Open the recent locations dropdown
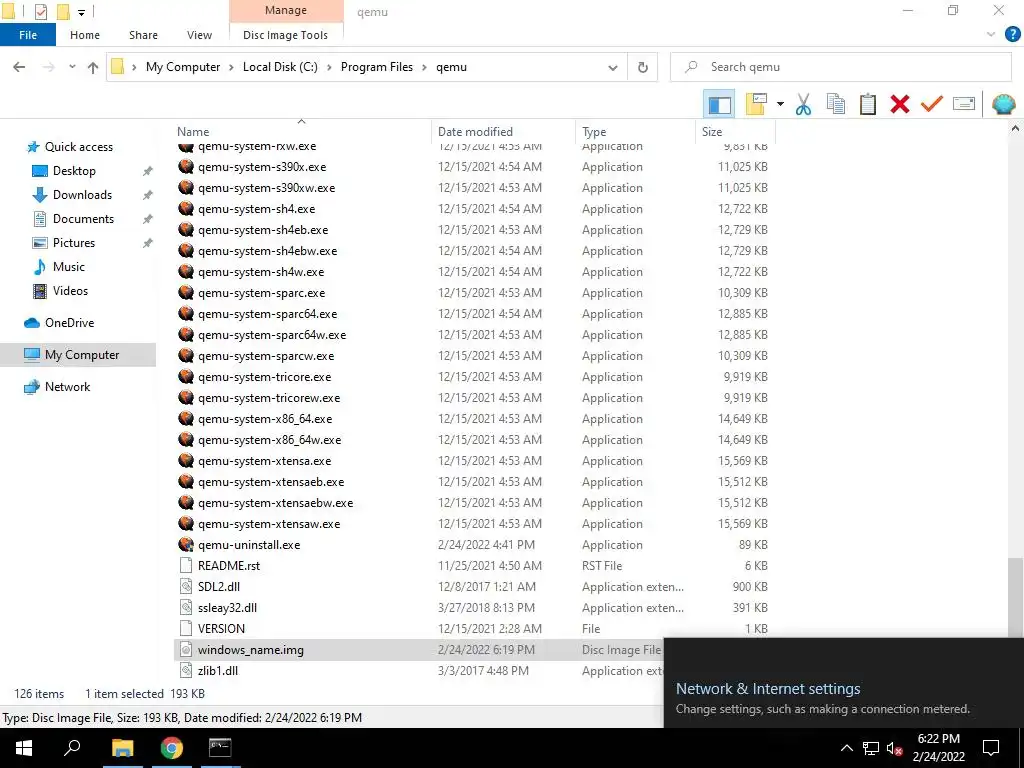 [x=72, y=67]
